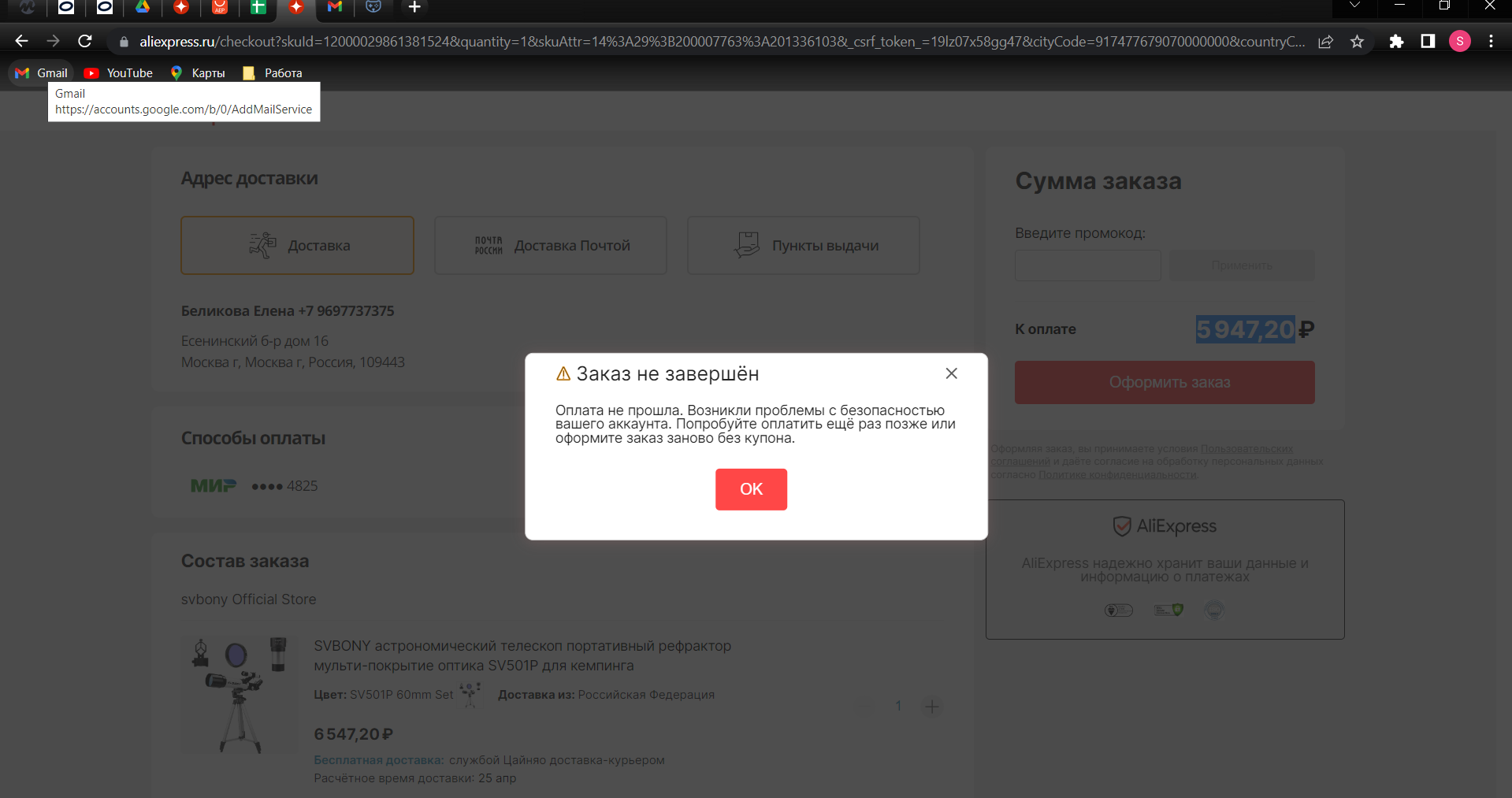Click the Бесплатная доставка label
The image size is (1512, 798).
pos(379,760)
